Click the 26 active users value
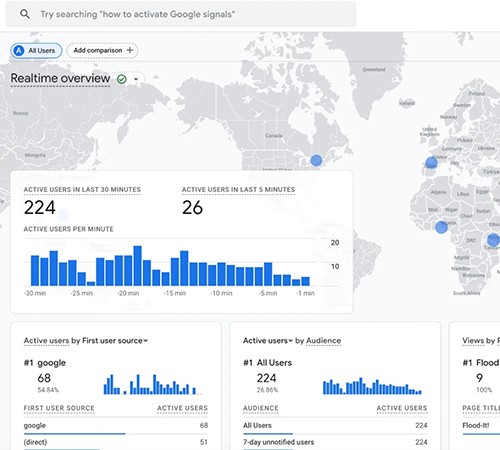Viewport: 500px width, 450px height. coord(192,208)
